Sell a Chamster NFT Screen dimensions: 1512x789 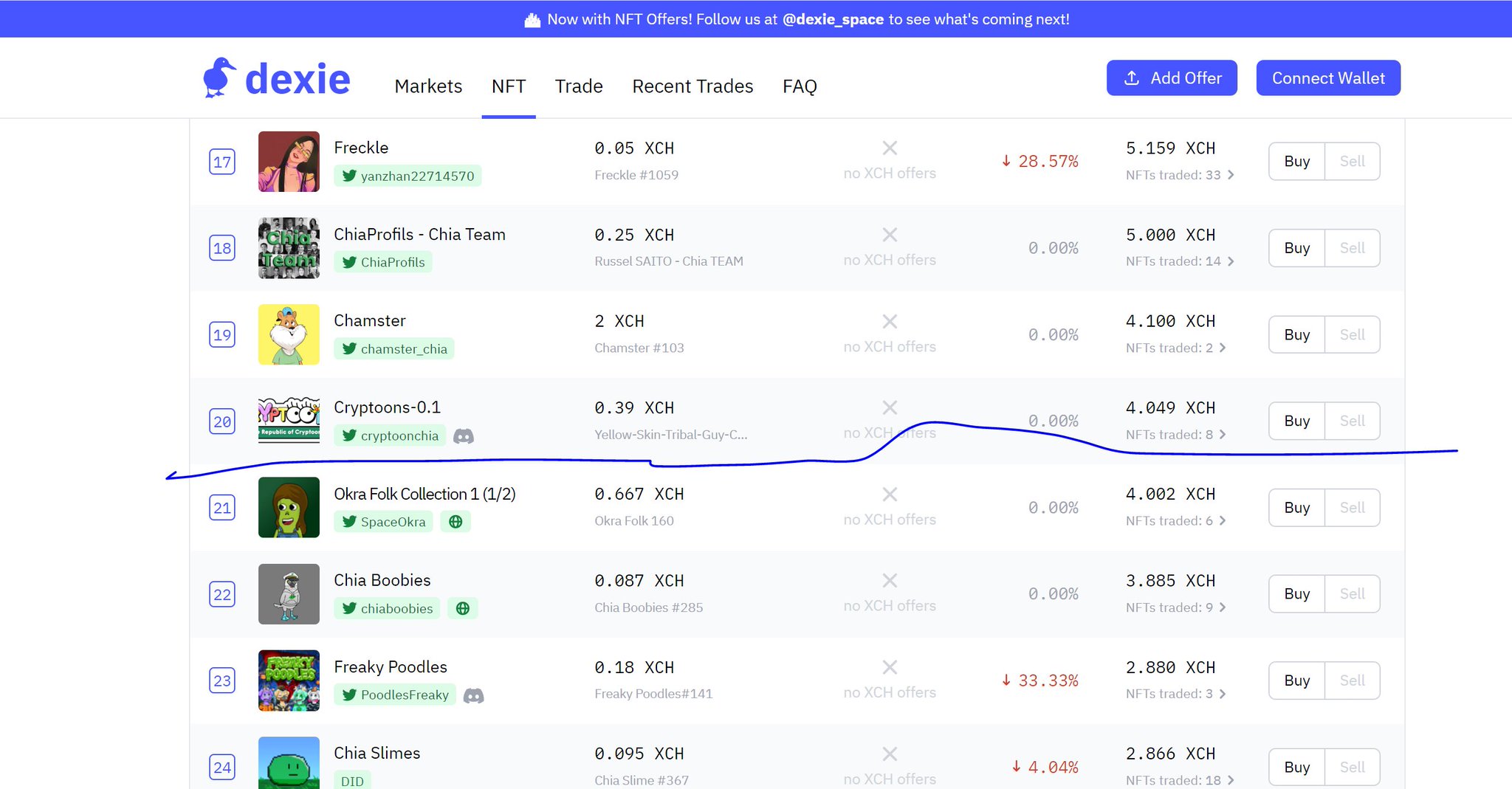coord(1352,334)
